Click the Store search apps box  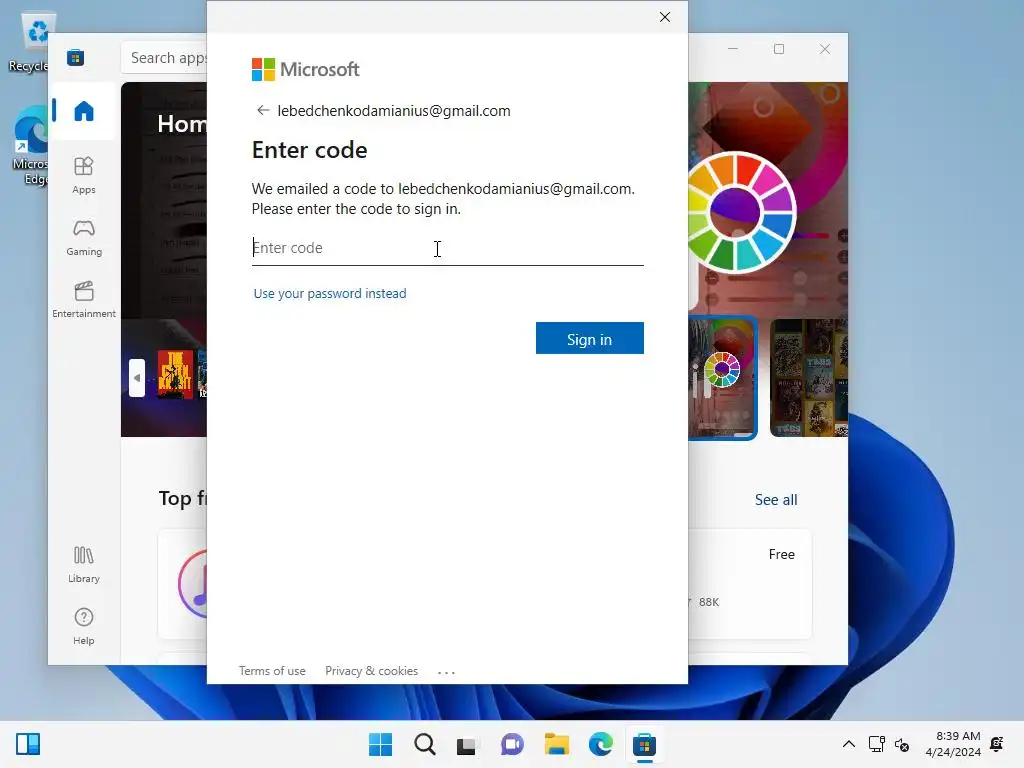(165, 57)
